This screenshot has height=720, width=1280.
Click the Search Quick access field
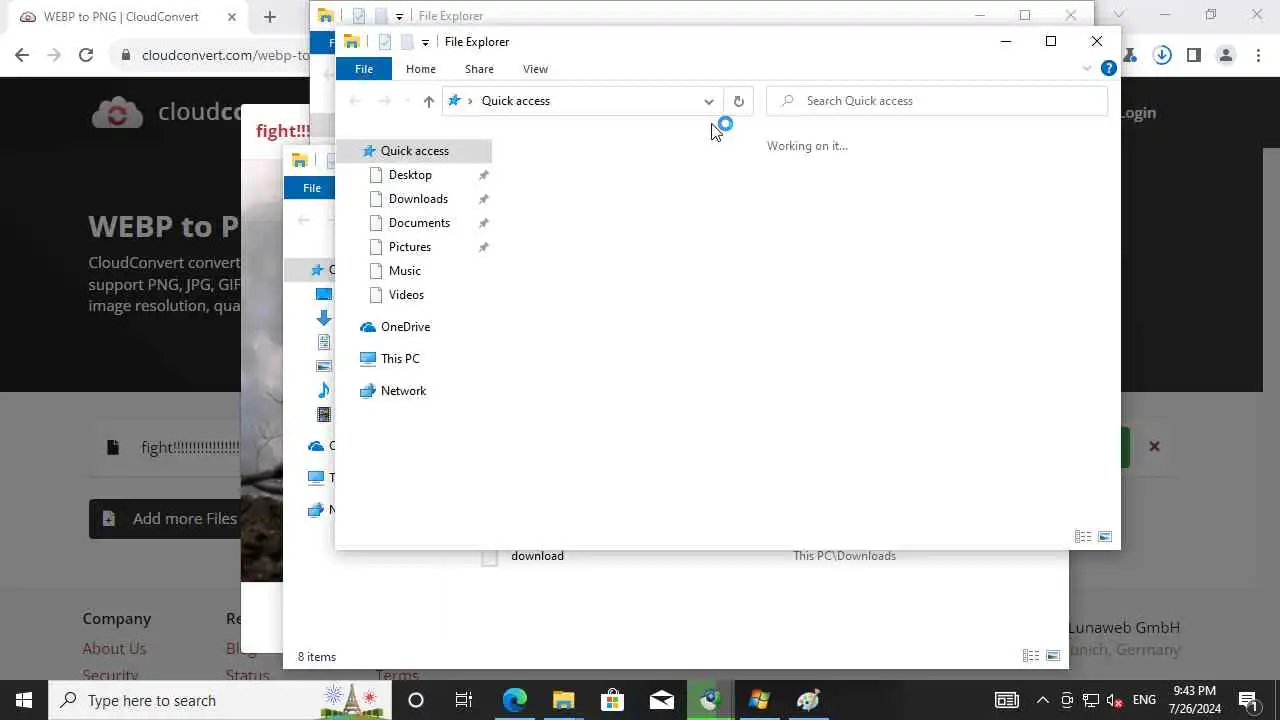(937, 101)
